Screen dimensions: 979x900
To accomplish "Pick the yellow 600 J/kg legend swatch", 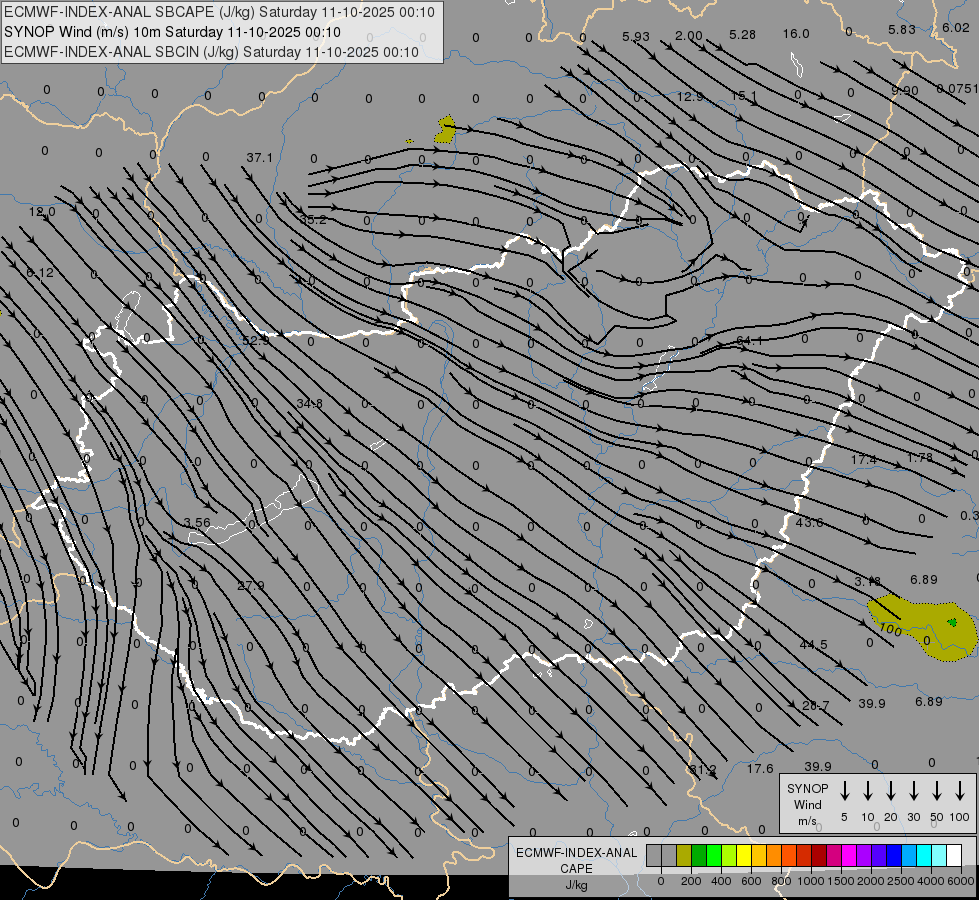I will 744,855.
